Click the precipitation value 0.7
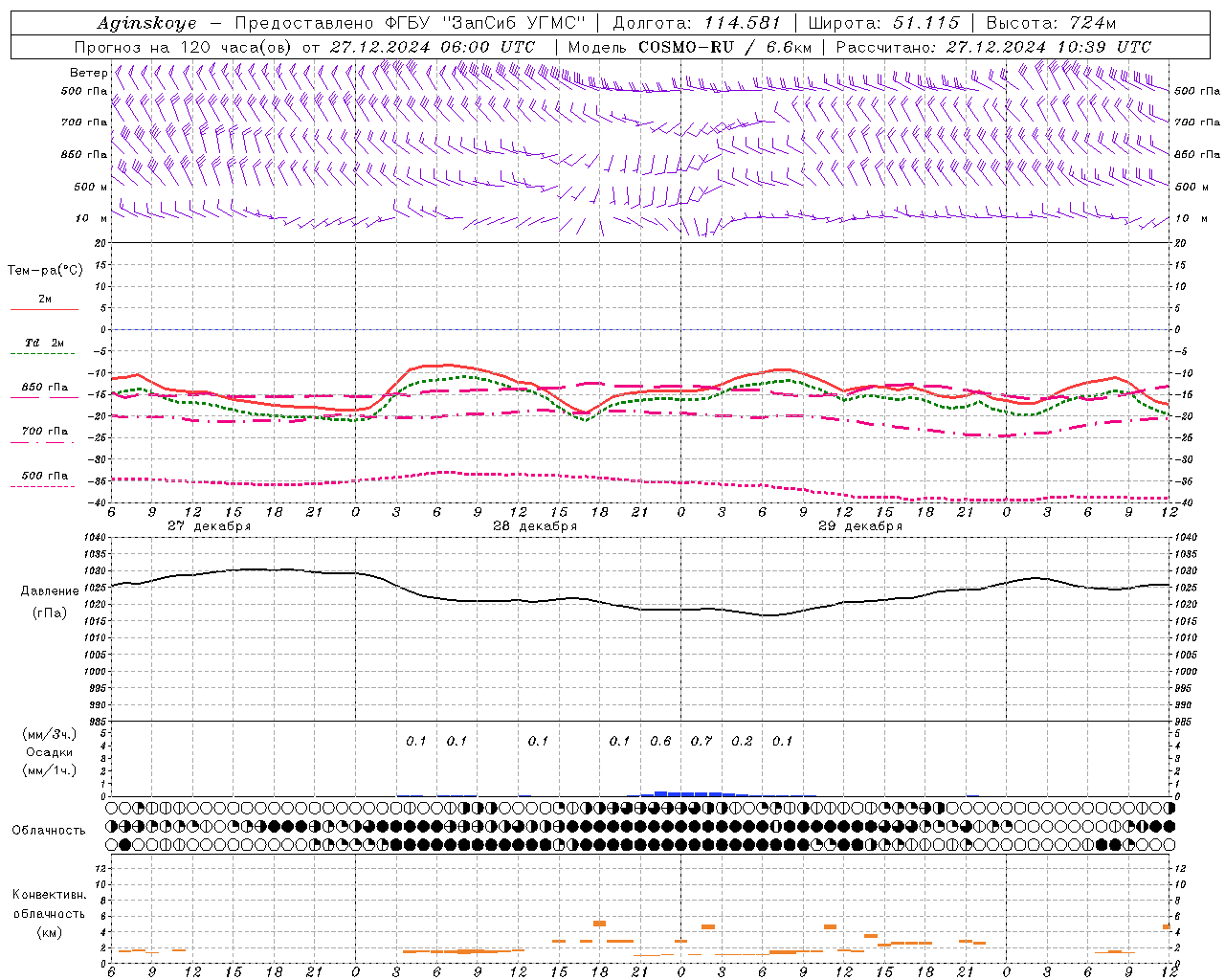Screen dimensions: 1225x980 [x=702, y=741]
